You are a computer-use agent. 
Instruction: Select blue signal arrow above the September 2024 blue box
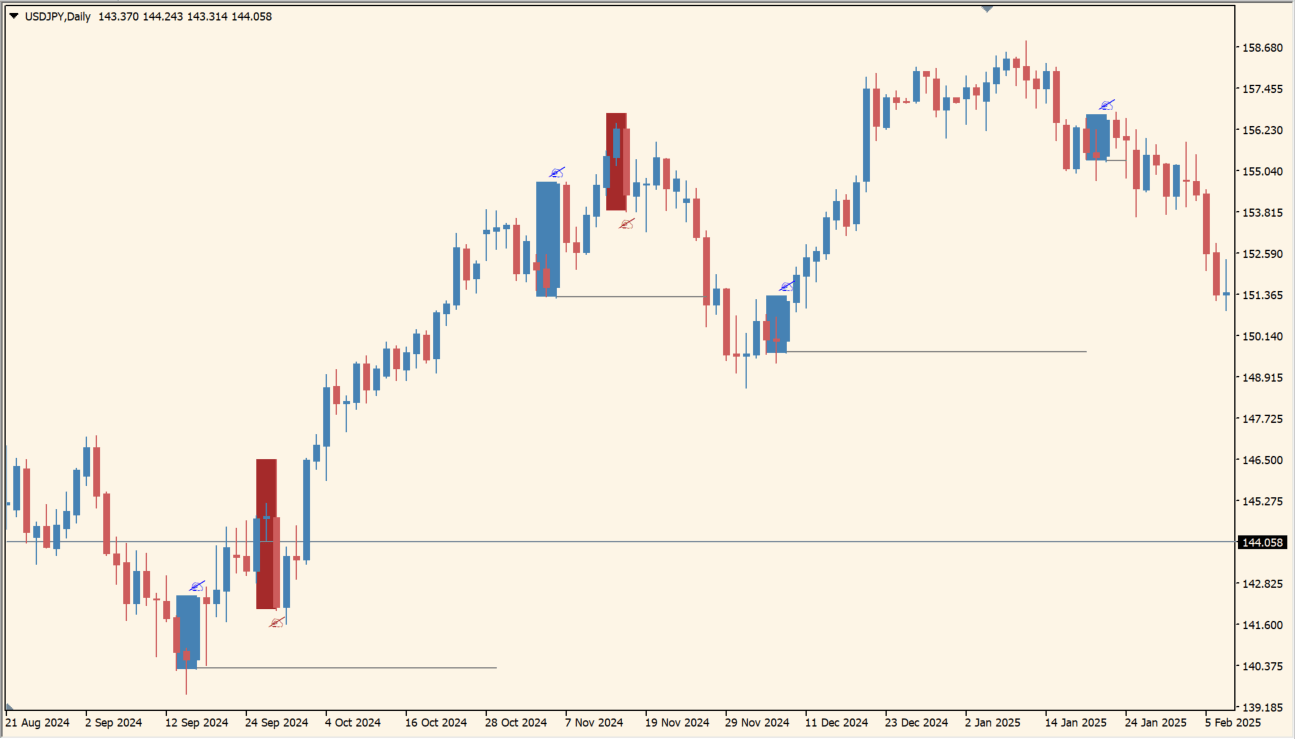click(x=197, y=586)
